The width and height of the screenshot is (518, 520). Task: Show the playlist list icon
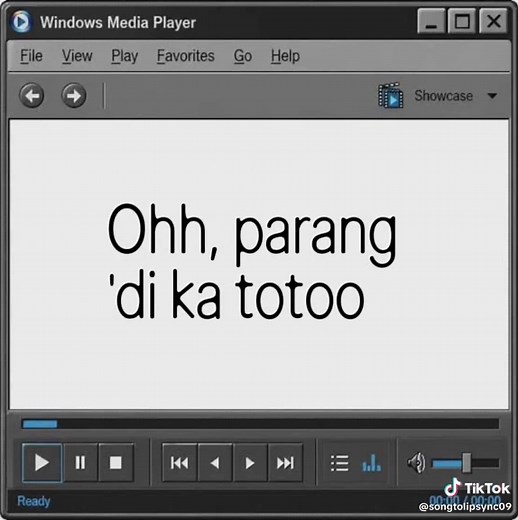340,463
